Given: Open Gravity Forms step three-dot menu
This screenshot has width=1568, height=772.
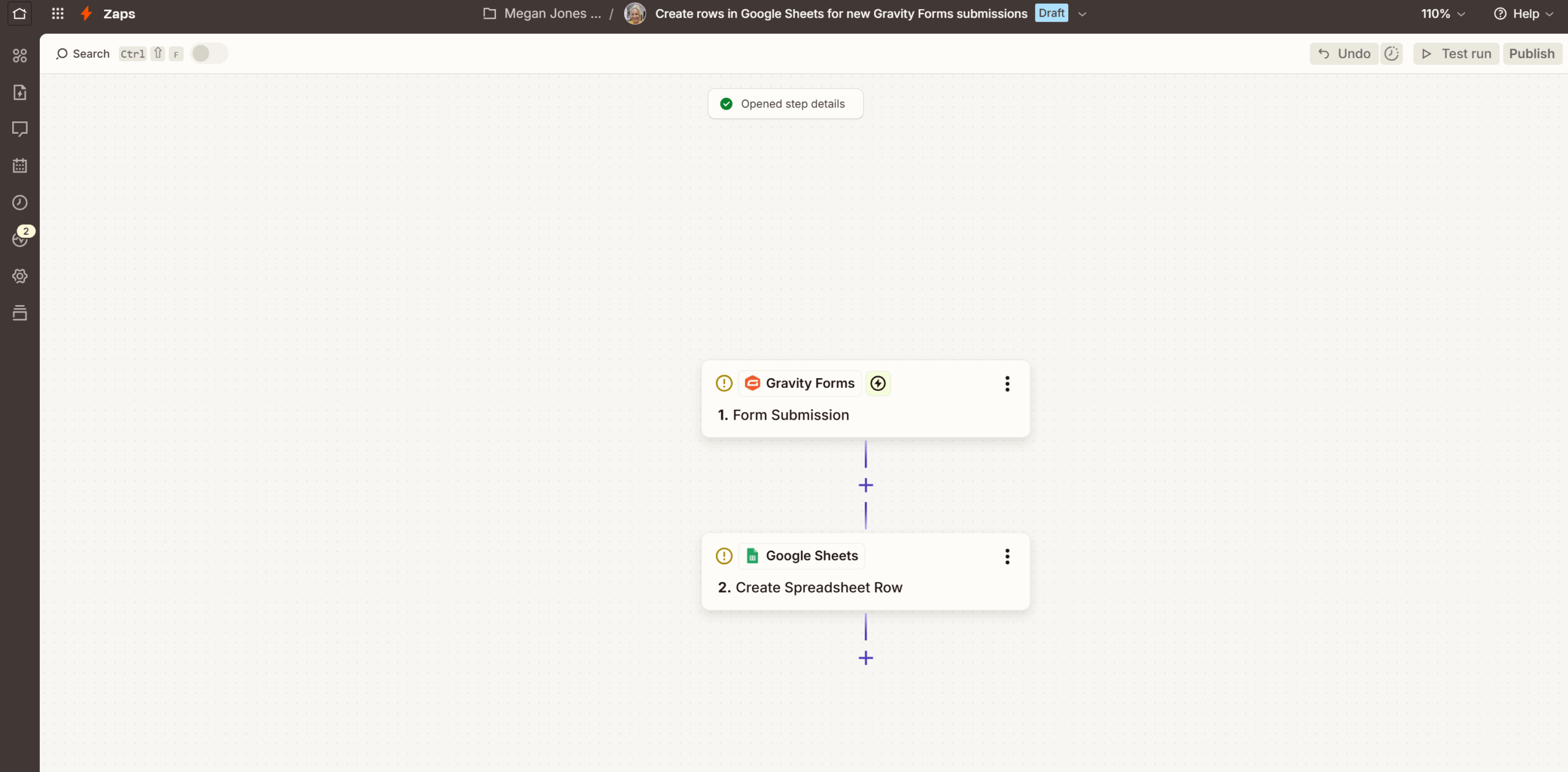Looking at the screenshot, I should (1007, 384).
